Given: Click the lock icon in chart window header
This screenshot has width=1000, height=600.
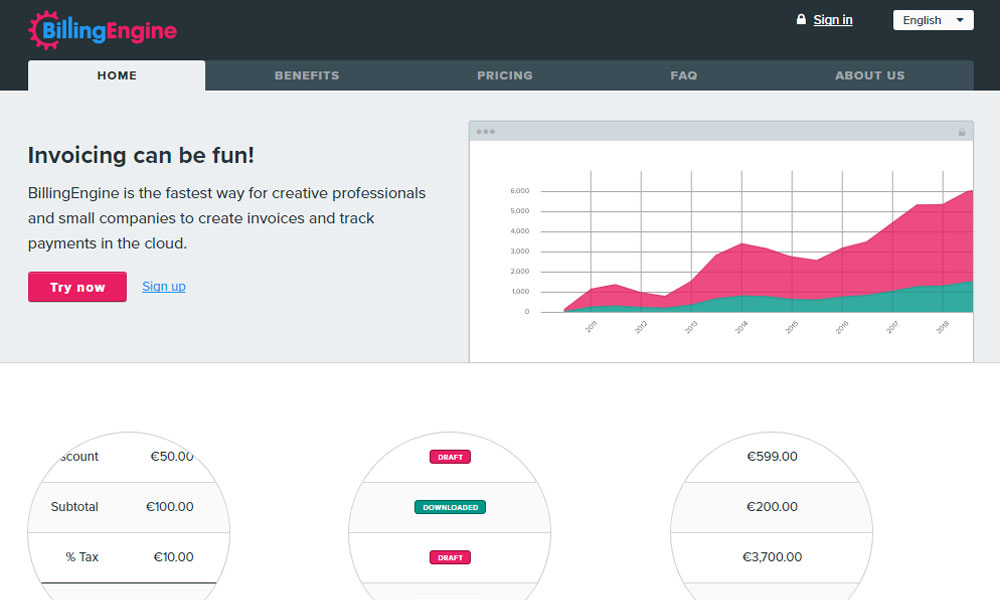Looking at the screenshot, I should click(x=962, y=132).
